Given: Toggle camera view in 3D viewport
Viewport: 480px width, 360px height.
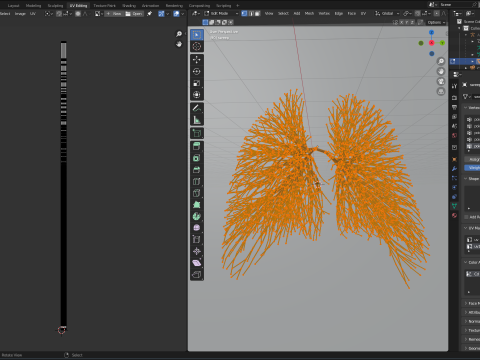Looking at the screenshot, I should [441, 81].
